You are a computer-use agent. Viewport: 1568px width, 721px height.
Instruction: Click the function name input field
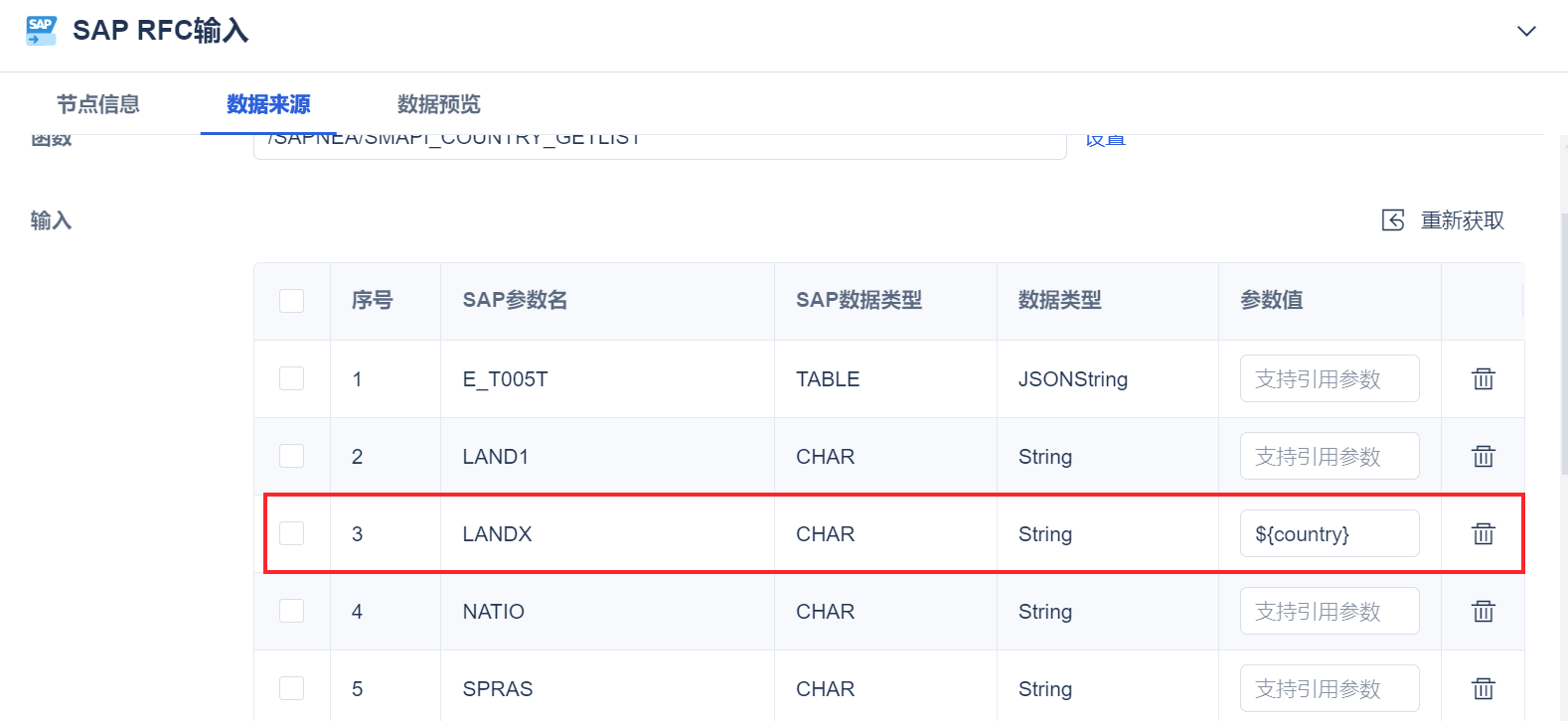tap(659, 145)
